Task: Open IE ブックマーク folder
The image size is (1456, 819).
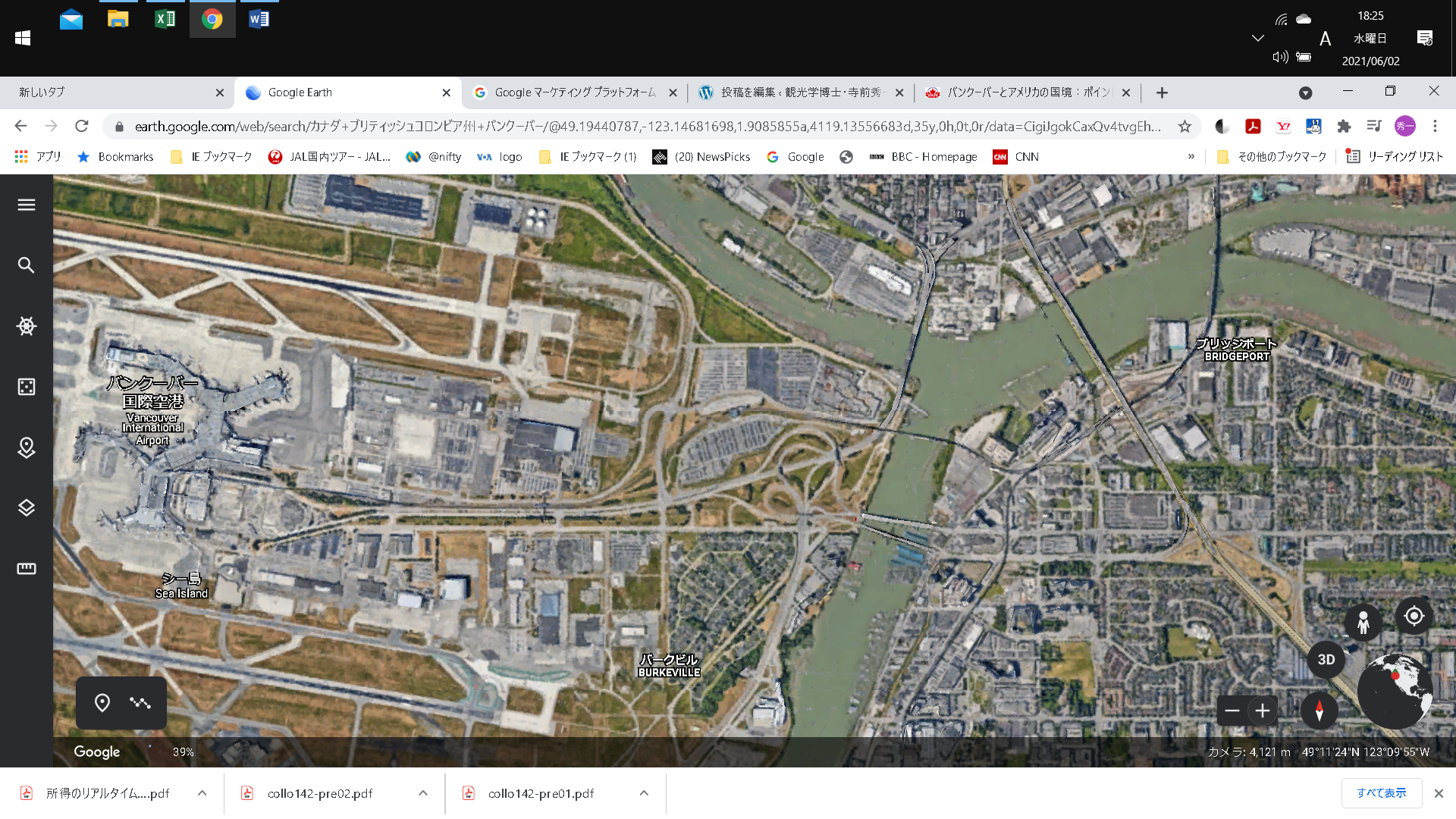Action: pos(212,157)
